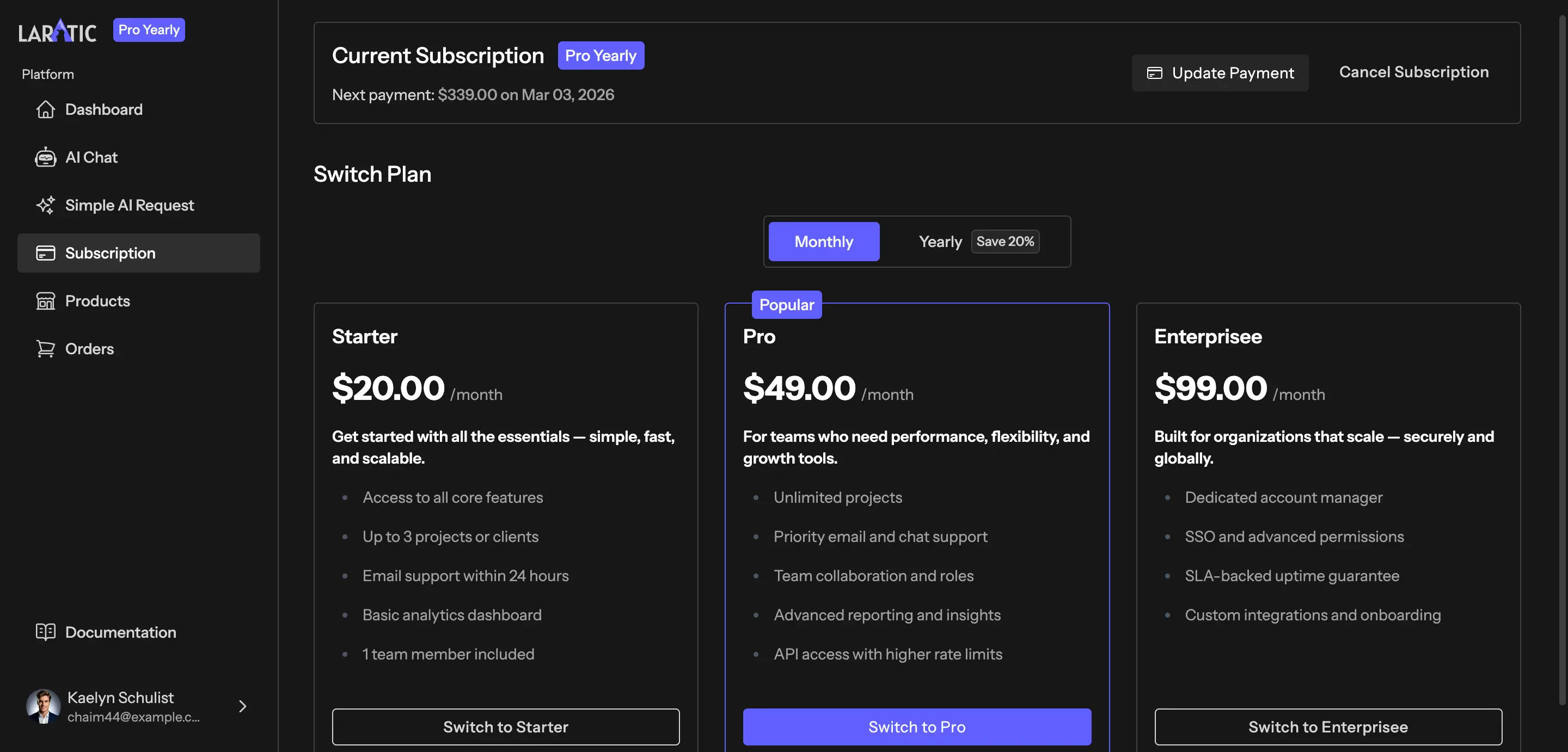
Task: Click the Simple AI Request sparkle icon
Action: (x=45, y=205)
